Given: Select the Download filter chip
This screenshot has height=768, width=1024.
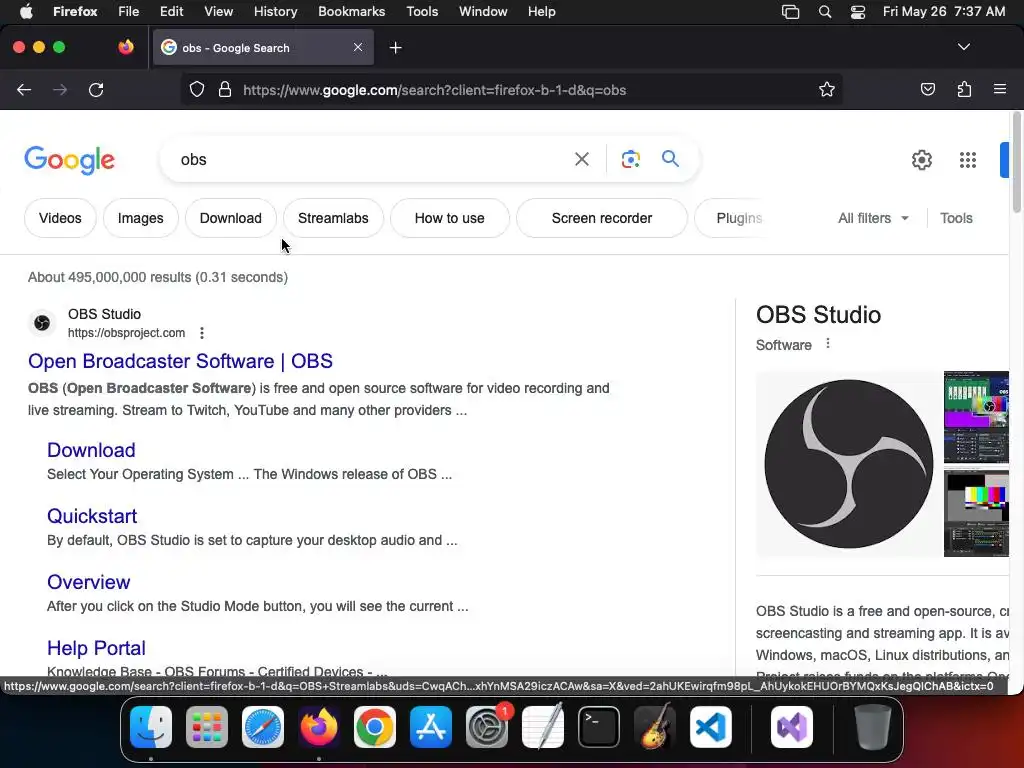Looking at the screenshot, I should 231,218.
